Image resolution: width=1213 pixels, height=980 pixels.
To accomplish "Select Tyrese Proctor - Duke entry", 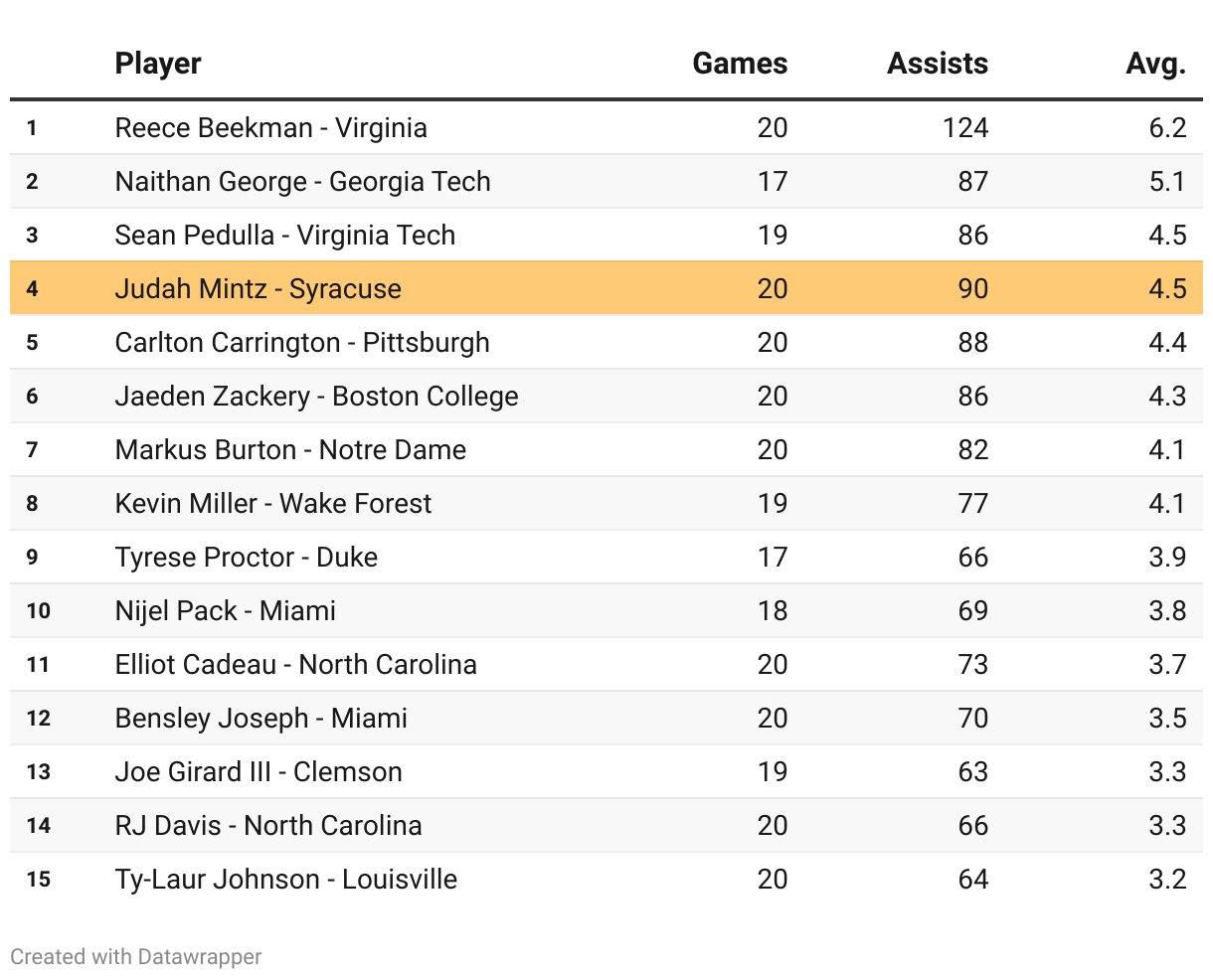I will pyautogui.click(x=246, y=558).
